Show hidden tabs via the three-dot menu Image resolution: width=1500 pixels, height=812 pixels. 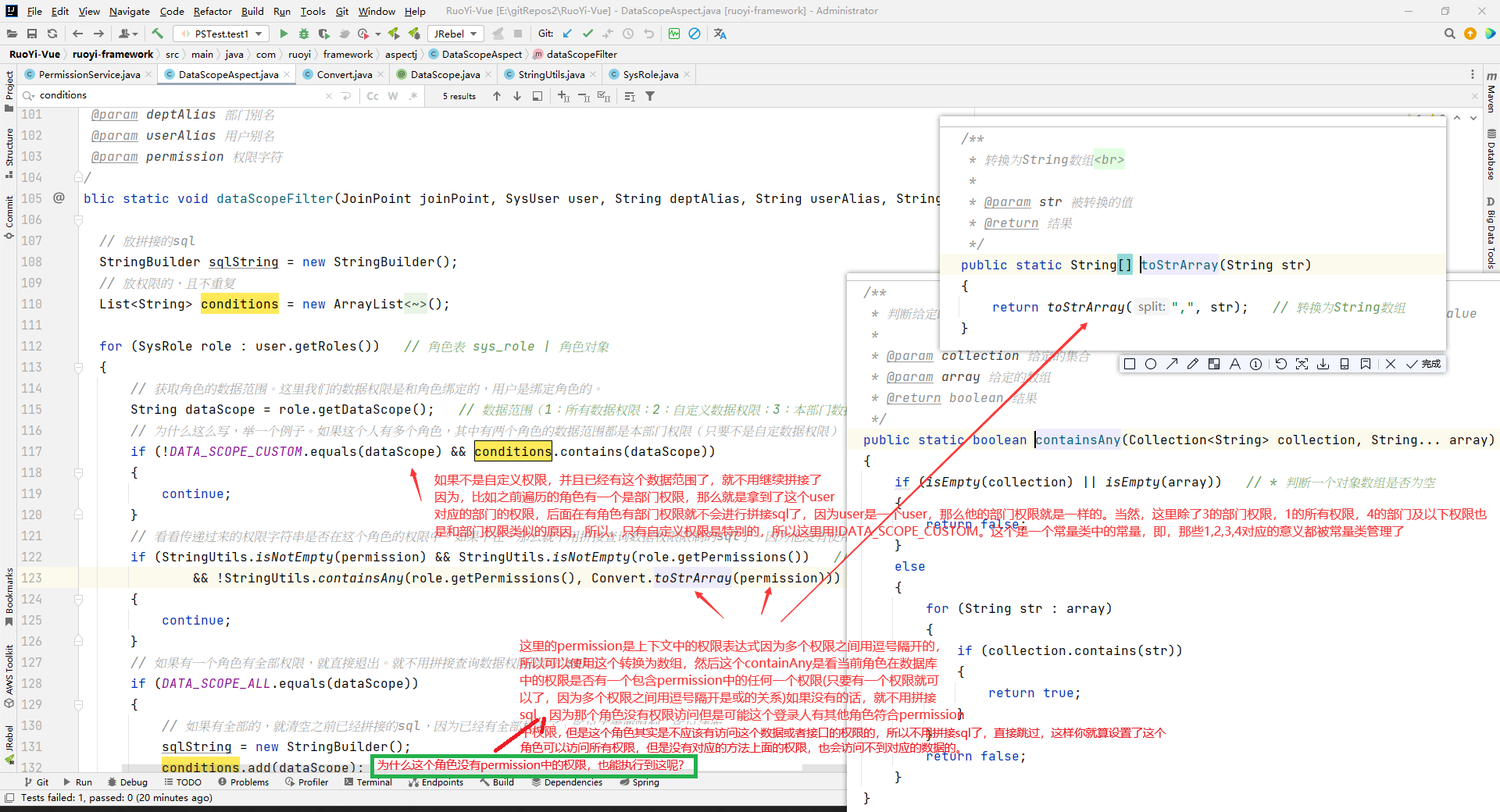[1473, 74]
